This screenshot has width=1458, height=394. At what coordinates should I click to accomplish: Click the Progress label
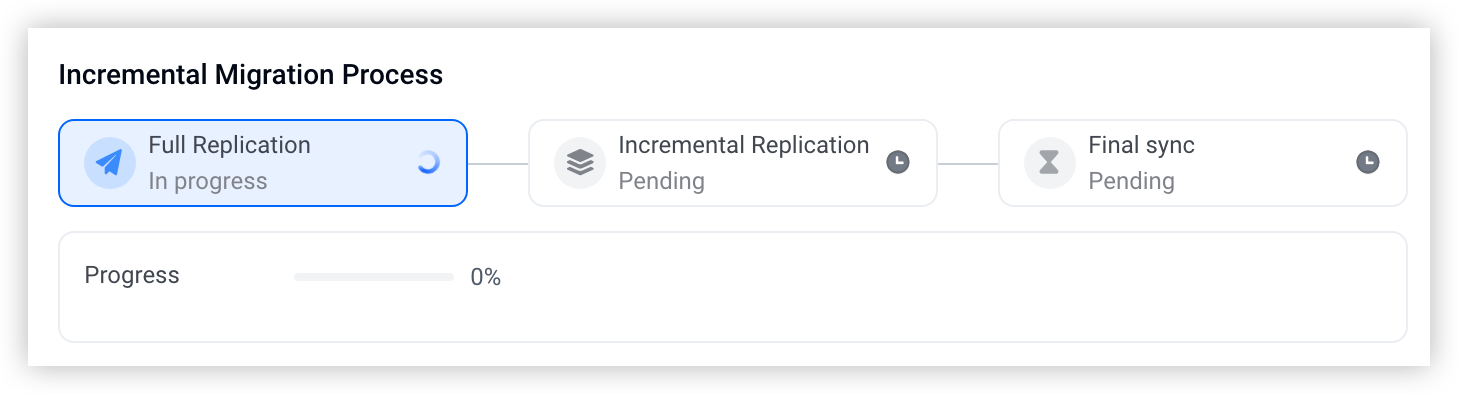[x=132, y=276]
